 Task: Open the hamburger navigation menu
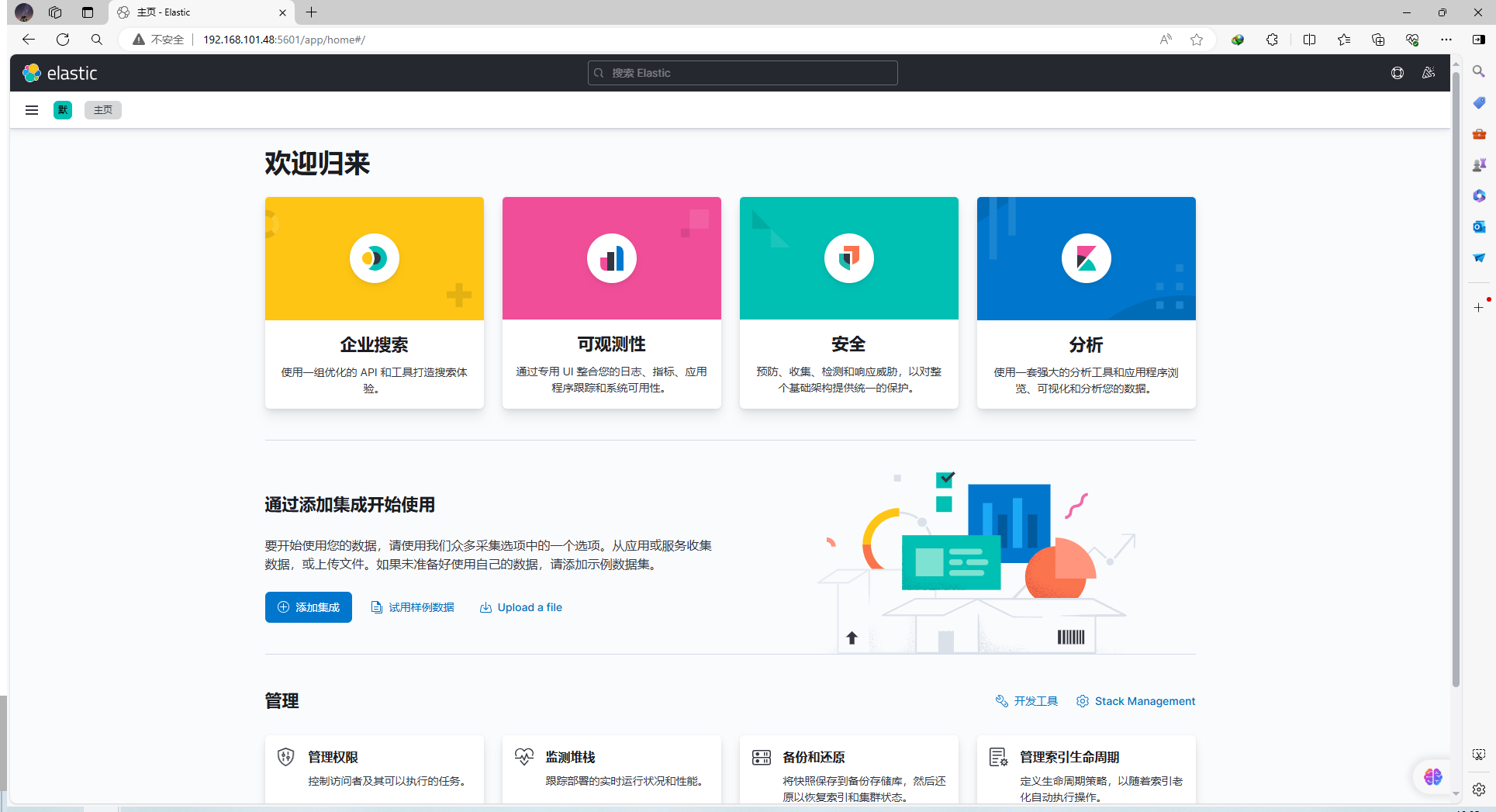click(x=32, y=110)
